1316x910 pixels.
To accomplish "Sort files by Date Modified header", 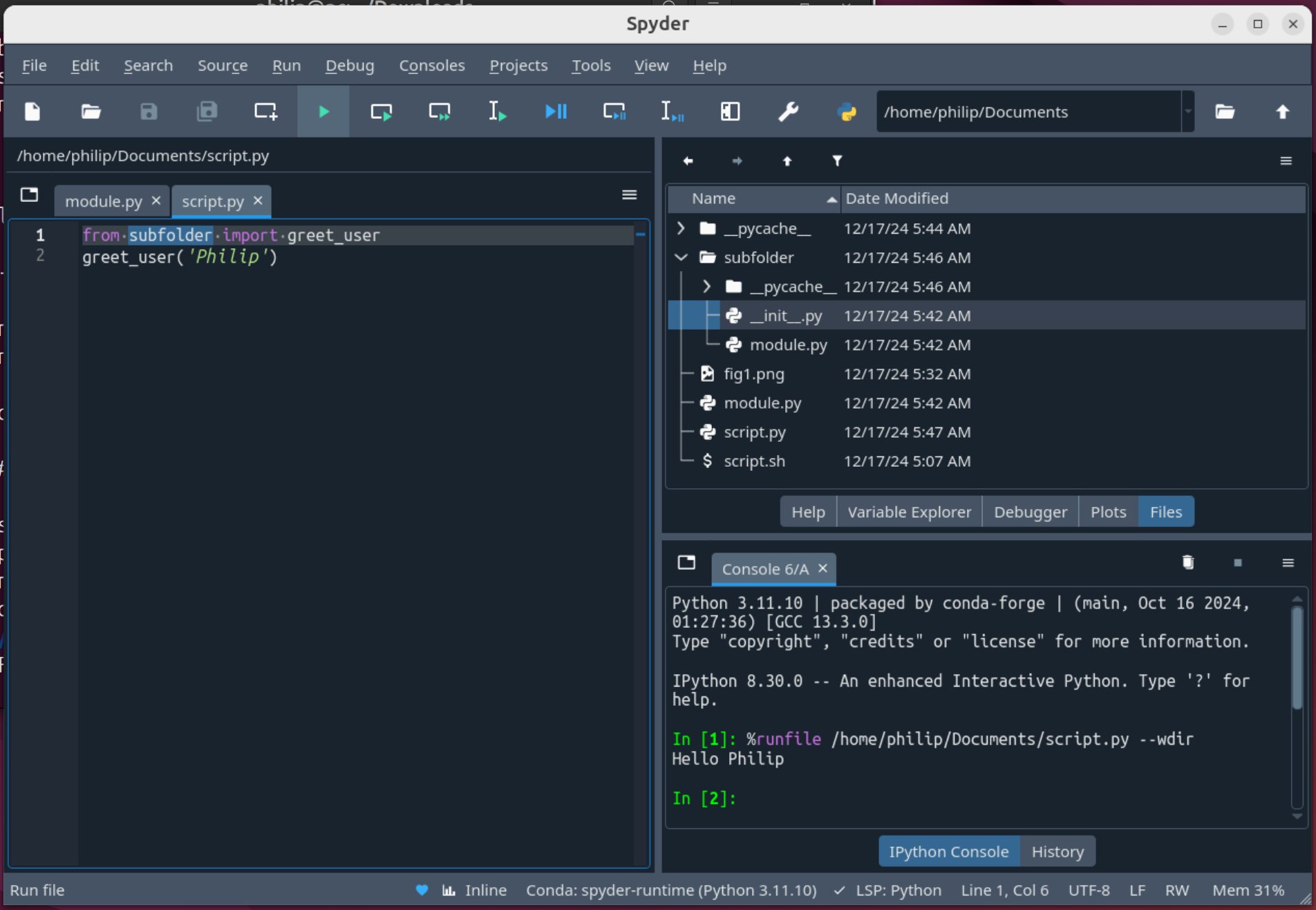I will click(x=1073, y=198).
